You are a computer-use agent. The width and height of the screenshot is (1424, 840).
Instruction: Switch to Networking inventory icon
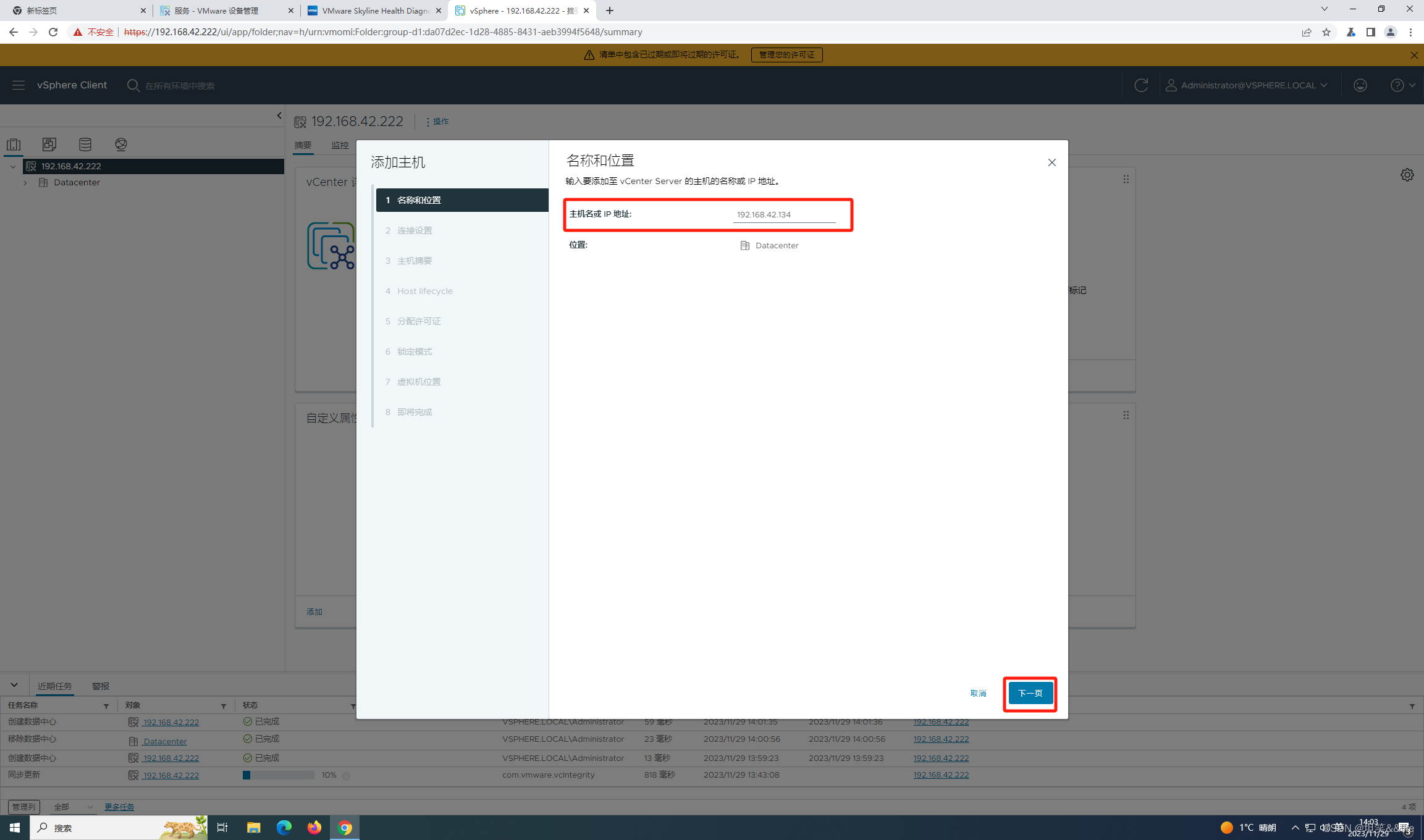pos(121,145)
